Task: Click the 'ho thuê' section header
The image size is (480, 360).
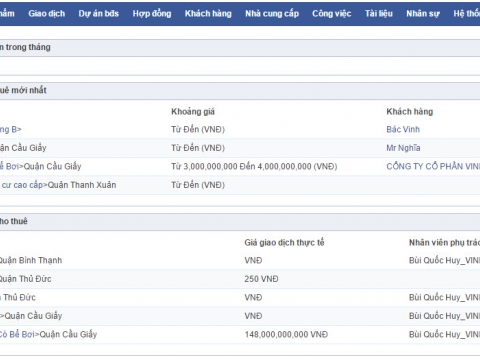Action: point(14,221)
